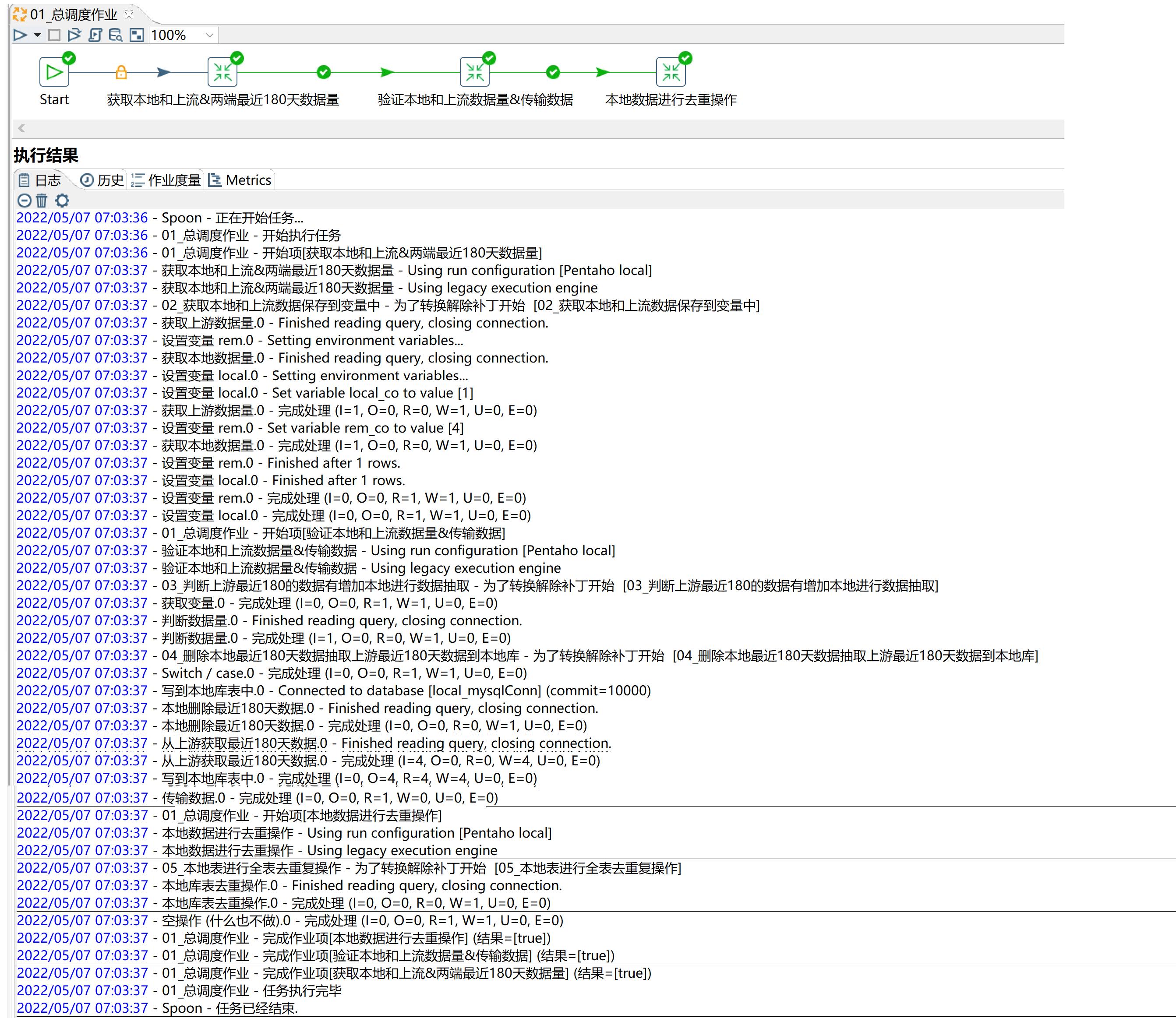Screen dimensions: 1176x1018
Task: Select the 获取本地和上流&两端最近180天数据量 entry icon
Action: (x=222, y=72)
